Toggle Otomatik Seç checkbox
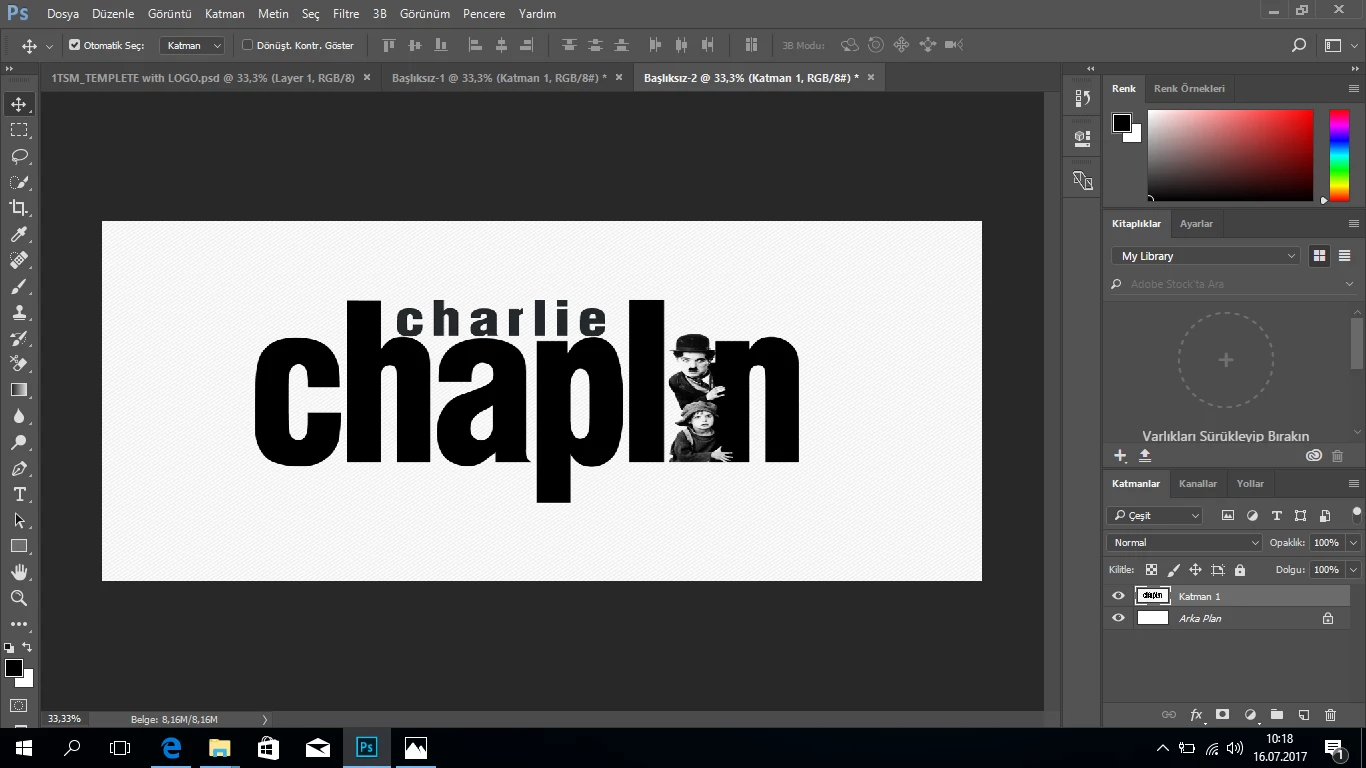The width and height of the screenshot is (1366, 768). click(x=74, y=45)
